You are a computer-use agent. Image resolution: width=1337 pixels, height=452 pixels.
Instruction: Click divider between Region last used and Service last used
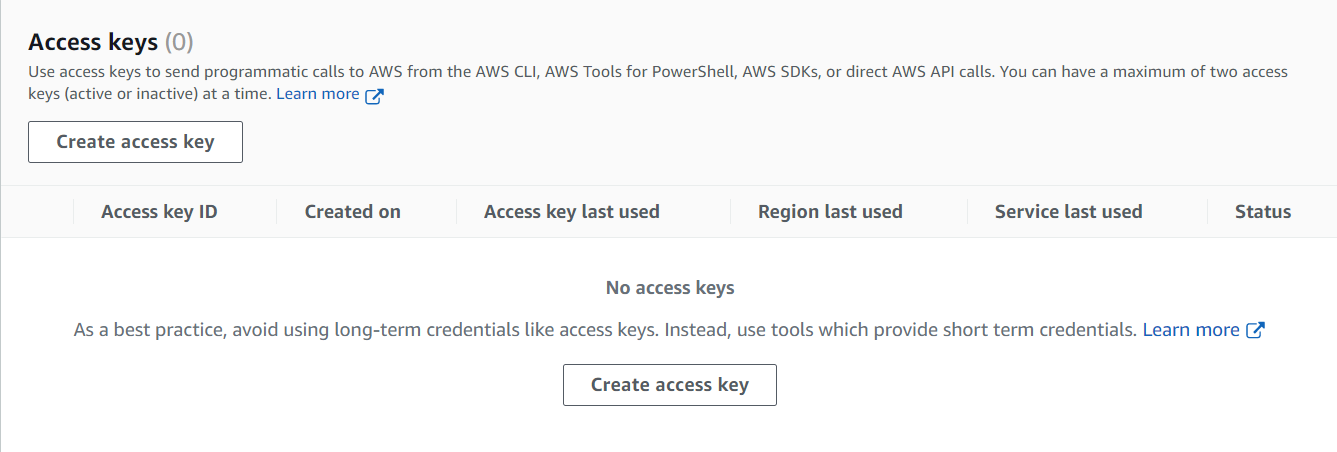click(x=968, y=211)
